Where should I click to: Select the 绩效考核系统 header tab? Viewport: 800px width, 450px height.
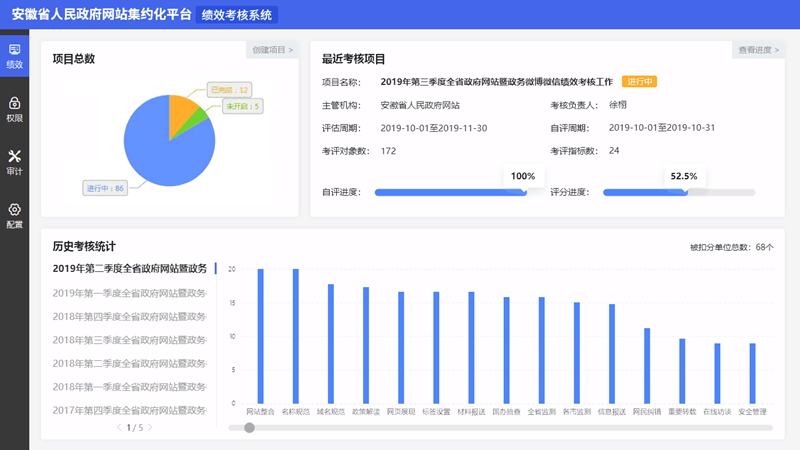[237, 15]
